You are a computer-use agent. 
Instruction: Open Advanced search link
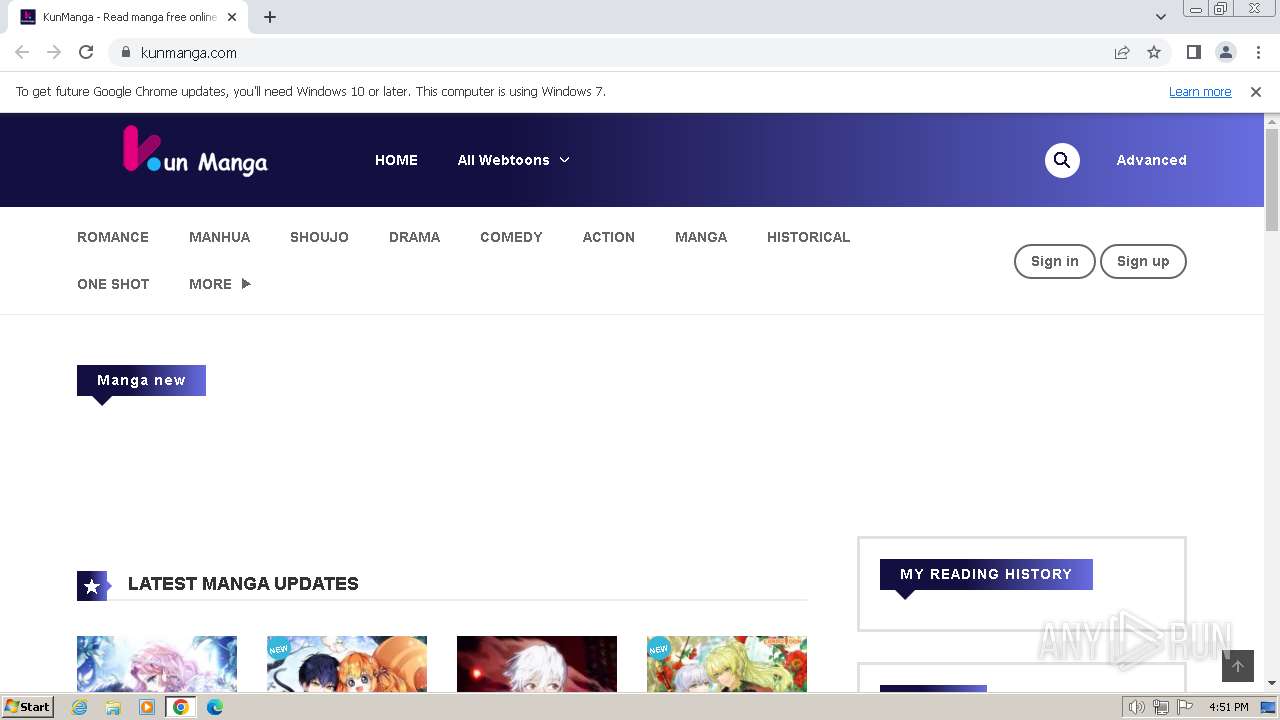click(1152, 160)
